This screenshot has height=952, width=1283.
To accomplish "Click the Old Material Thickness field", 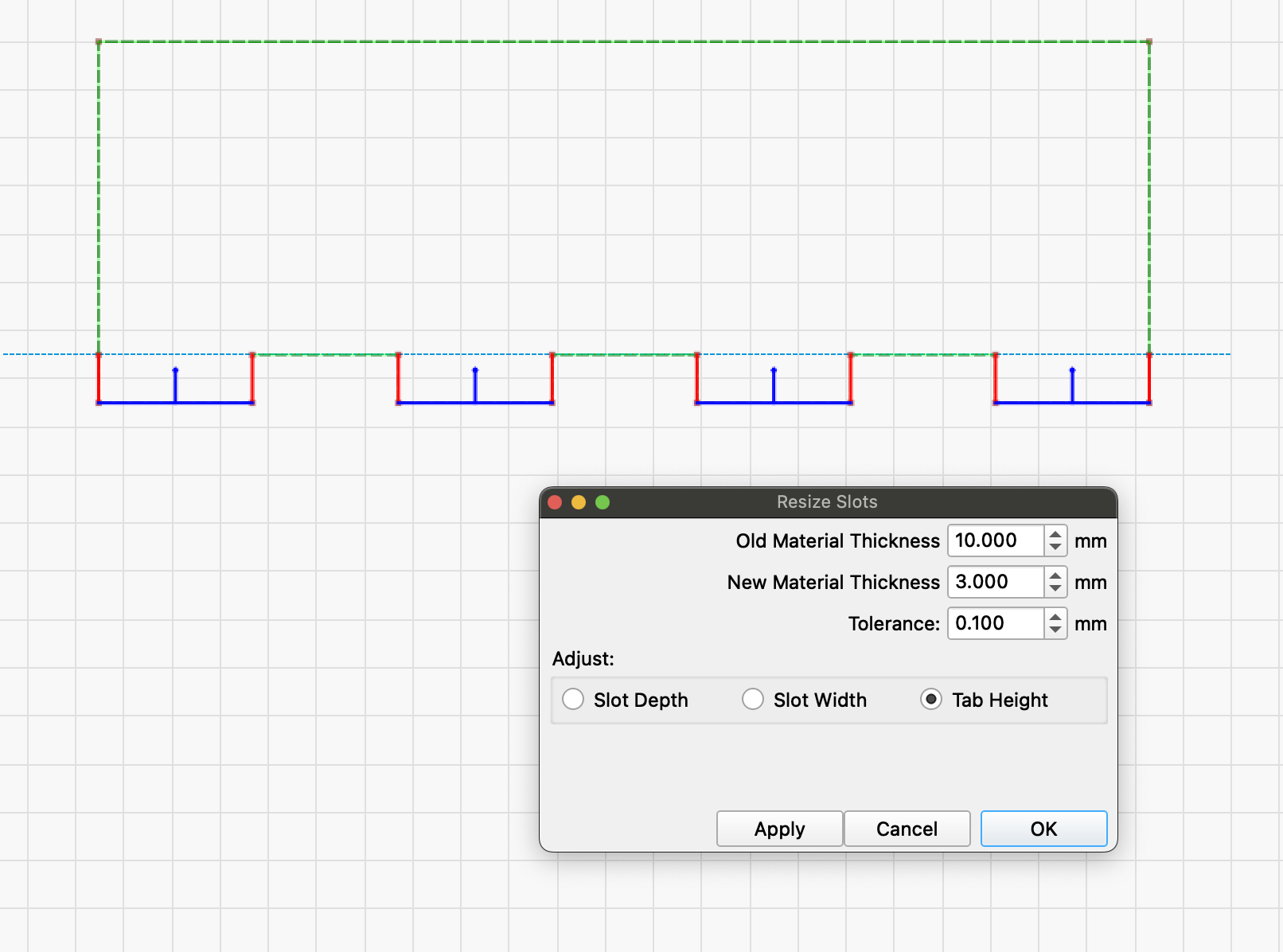I will [x=995, y=541].
